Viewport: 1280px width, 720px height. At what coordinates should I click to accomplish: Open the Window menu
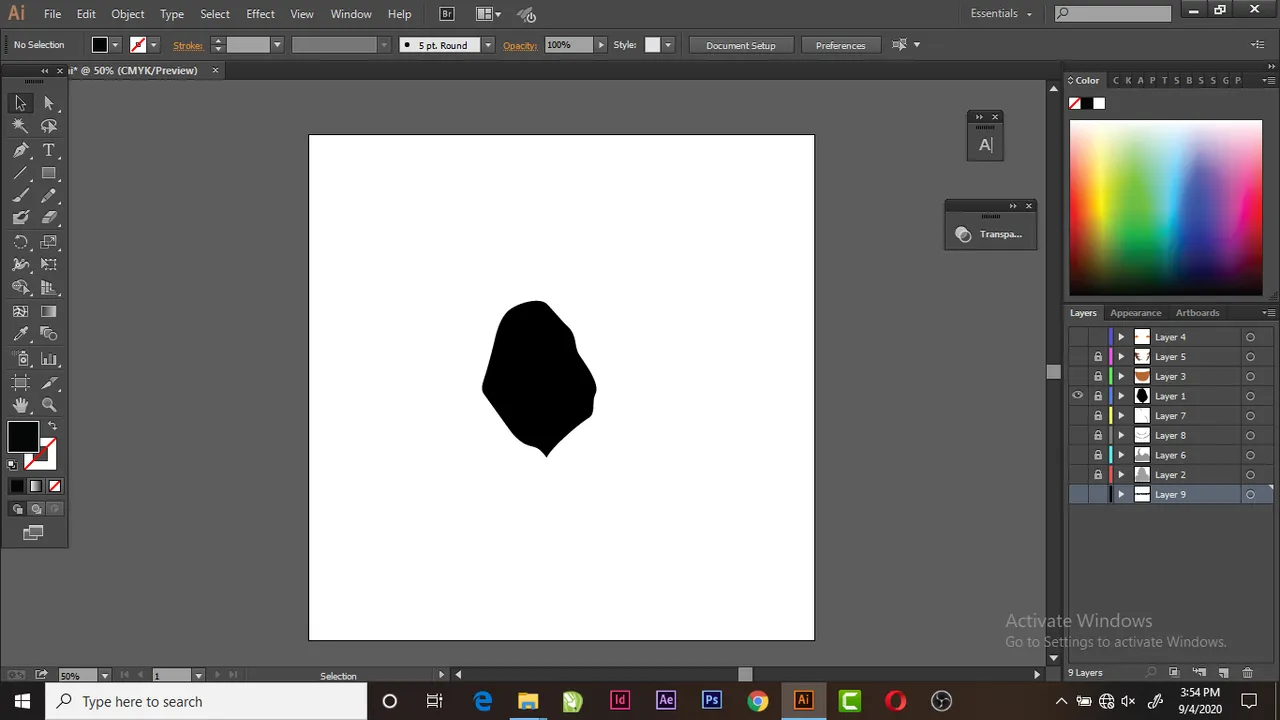point(351,14)
